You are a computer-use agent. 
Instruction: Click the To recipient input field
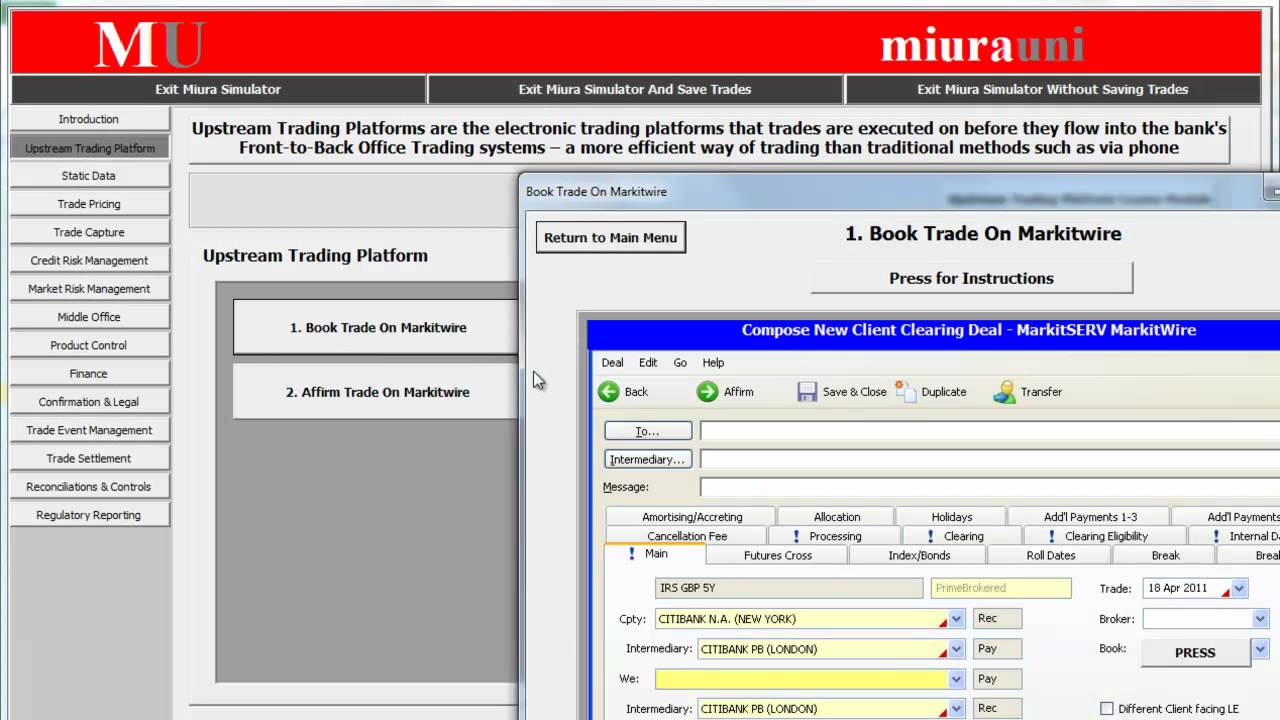pyautogui.click(x=990, y=431)
